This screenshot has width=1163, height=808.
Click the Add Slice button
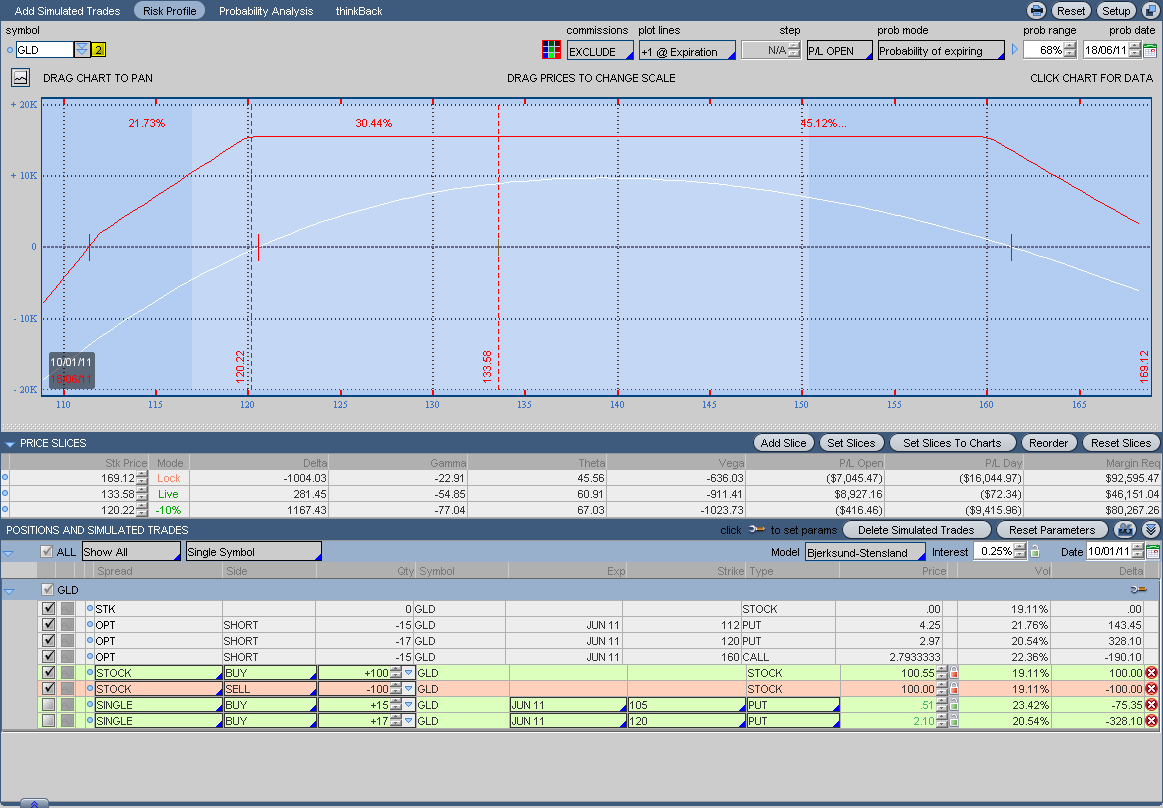pyautogui.click(x=783, y=443)
